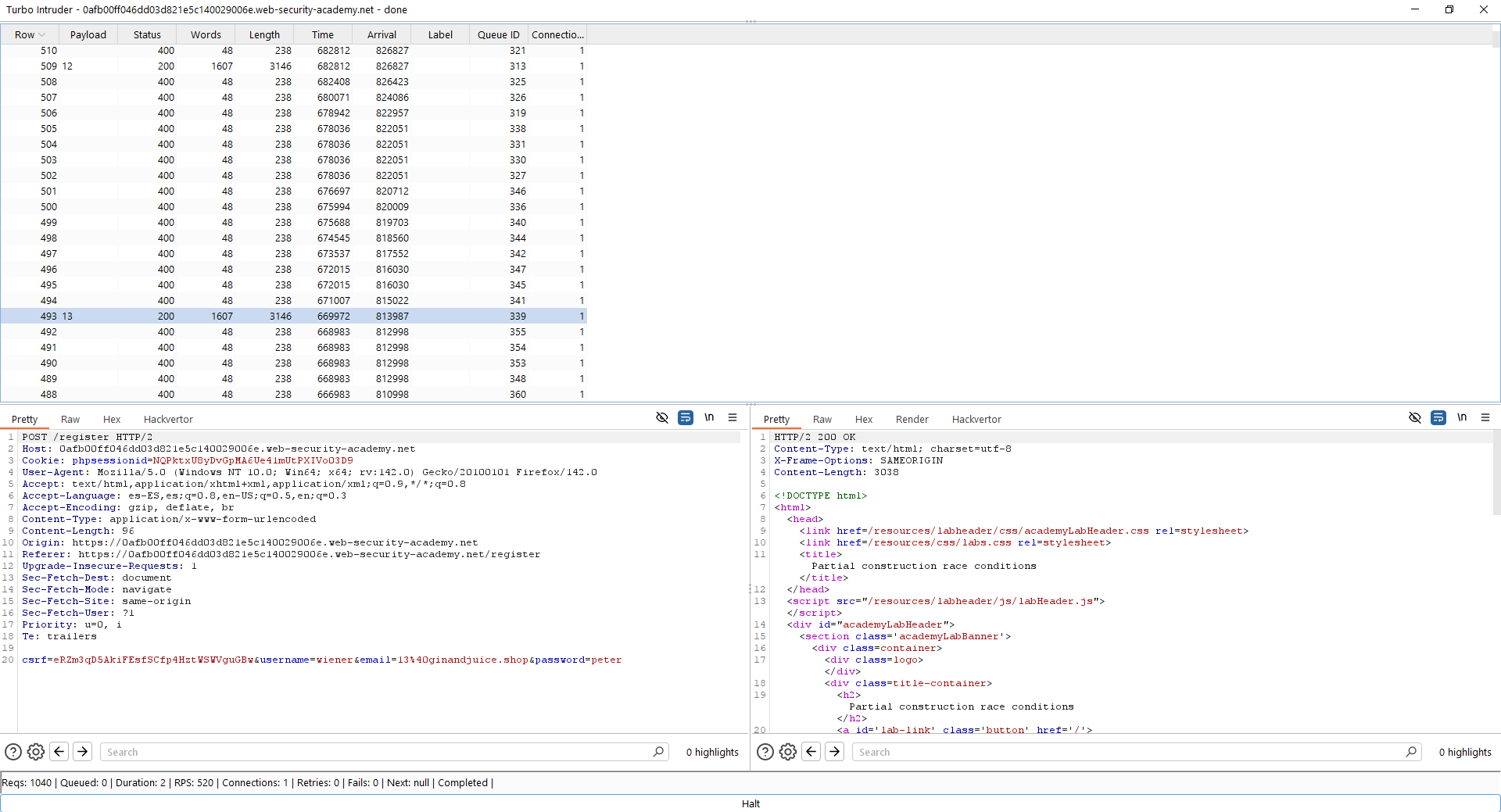Switch response view to Render tab

coord(912,420)
